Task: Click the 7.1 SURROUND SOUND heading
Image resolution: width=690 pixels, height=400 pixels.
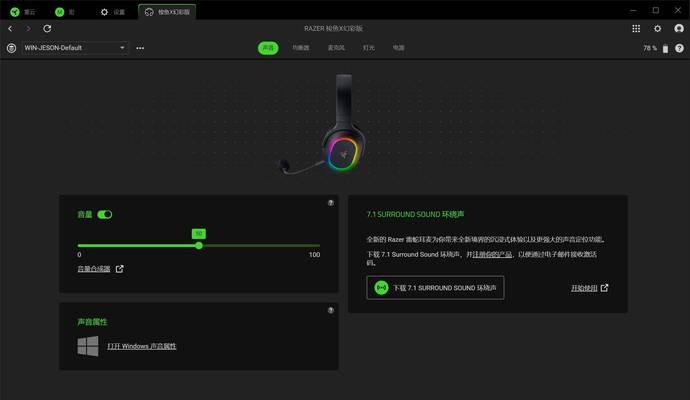Action: pyautogui.click(x=415, y=214)
